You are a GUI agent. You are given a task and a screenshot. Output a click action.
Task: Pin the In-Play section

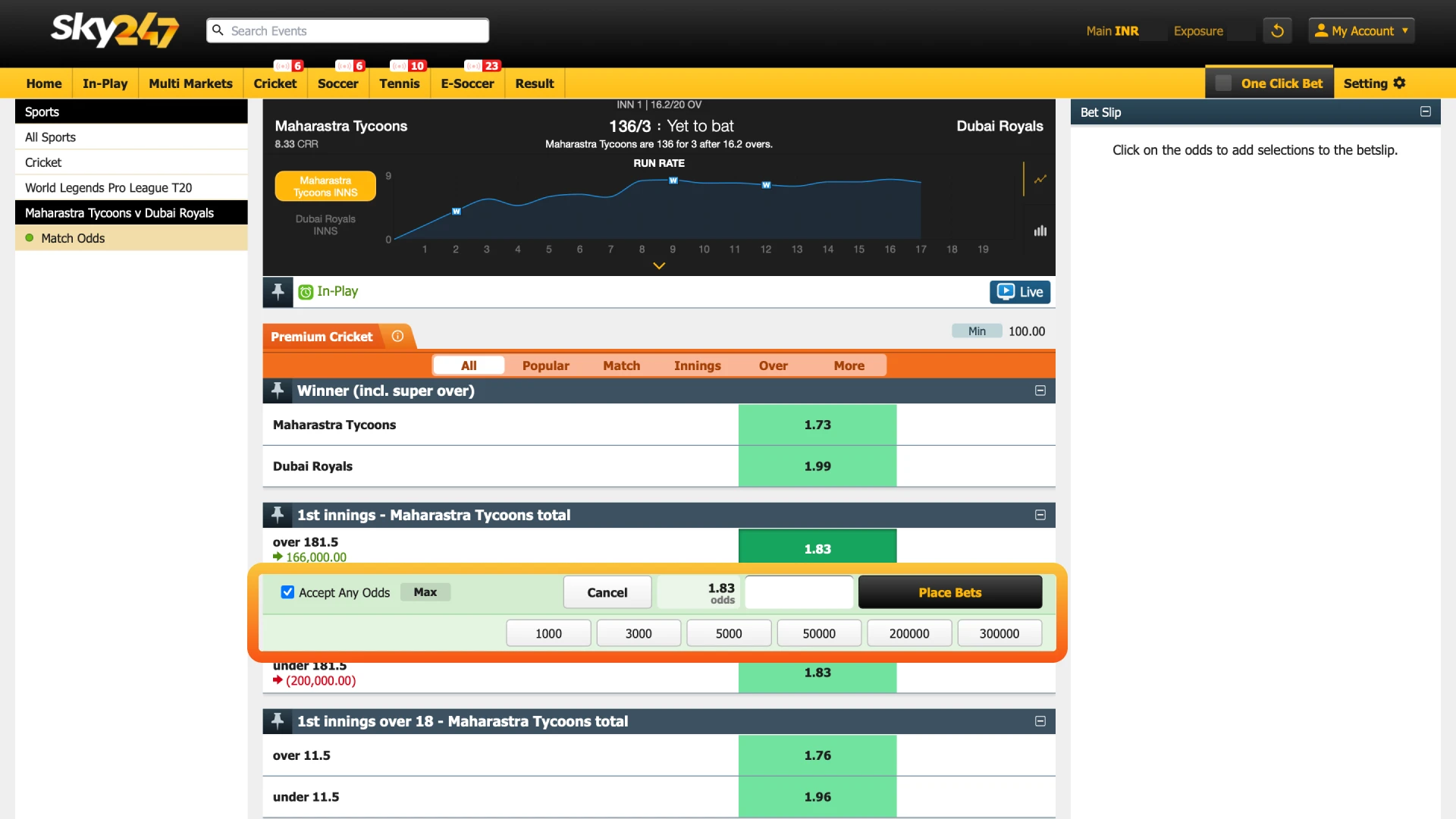coord(278,291)
